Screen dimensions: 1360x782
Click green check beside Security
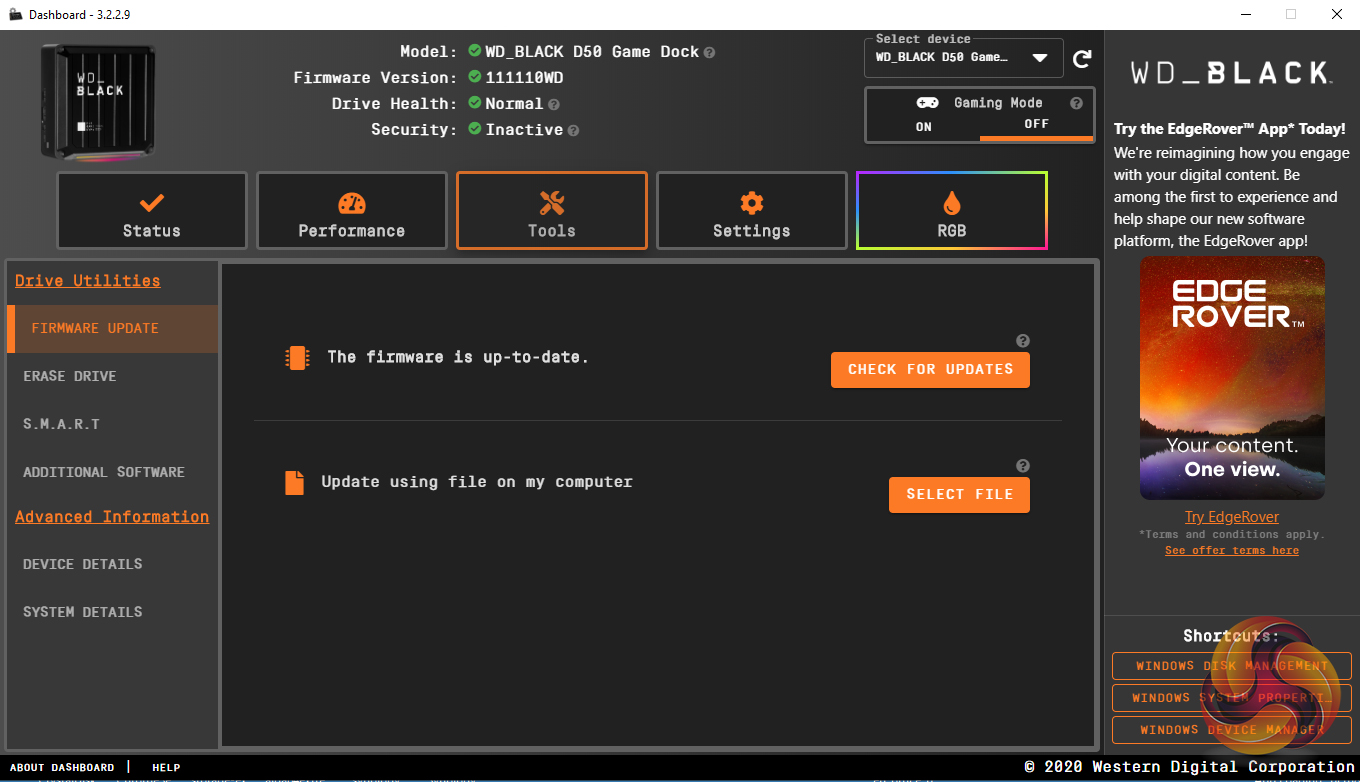click(x=475, y=129)
